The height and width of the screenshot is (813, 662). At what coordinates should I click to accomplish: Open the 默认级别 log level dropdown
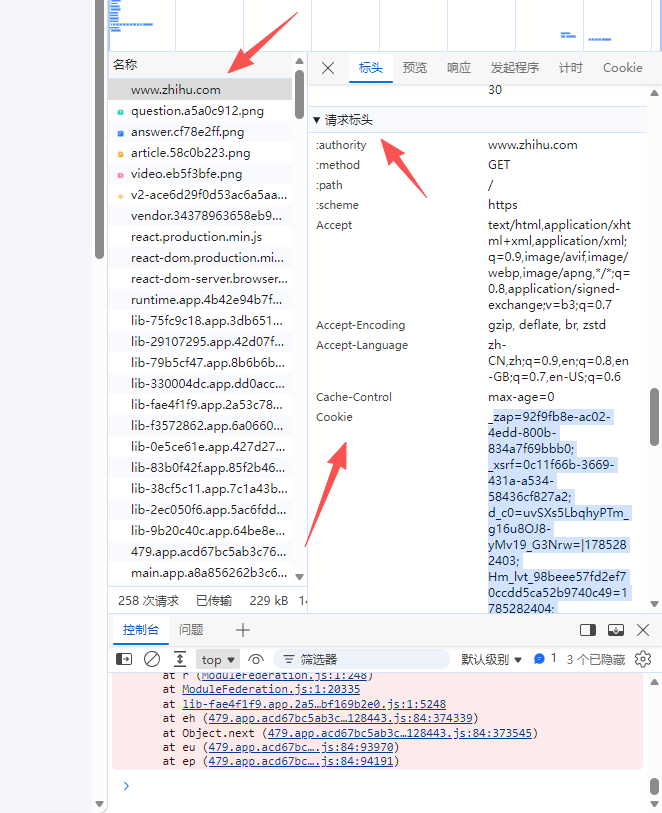(491, 660)
